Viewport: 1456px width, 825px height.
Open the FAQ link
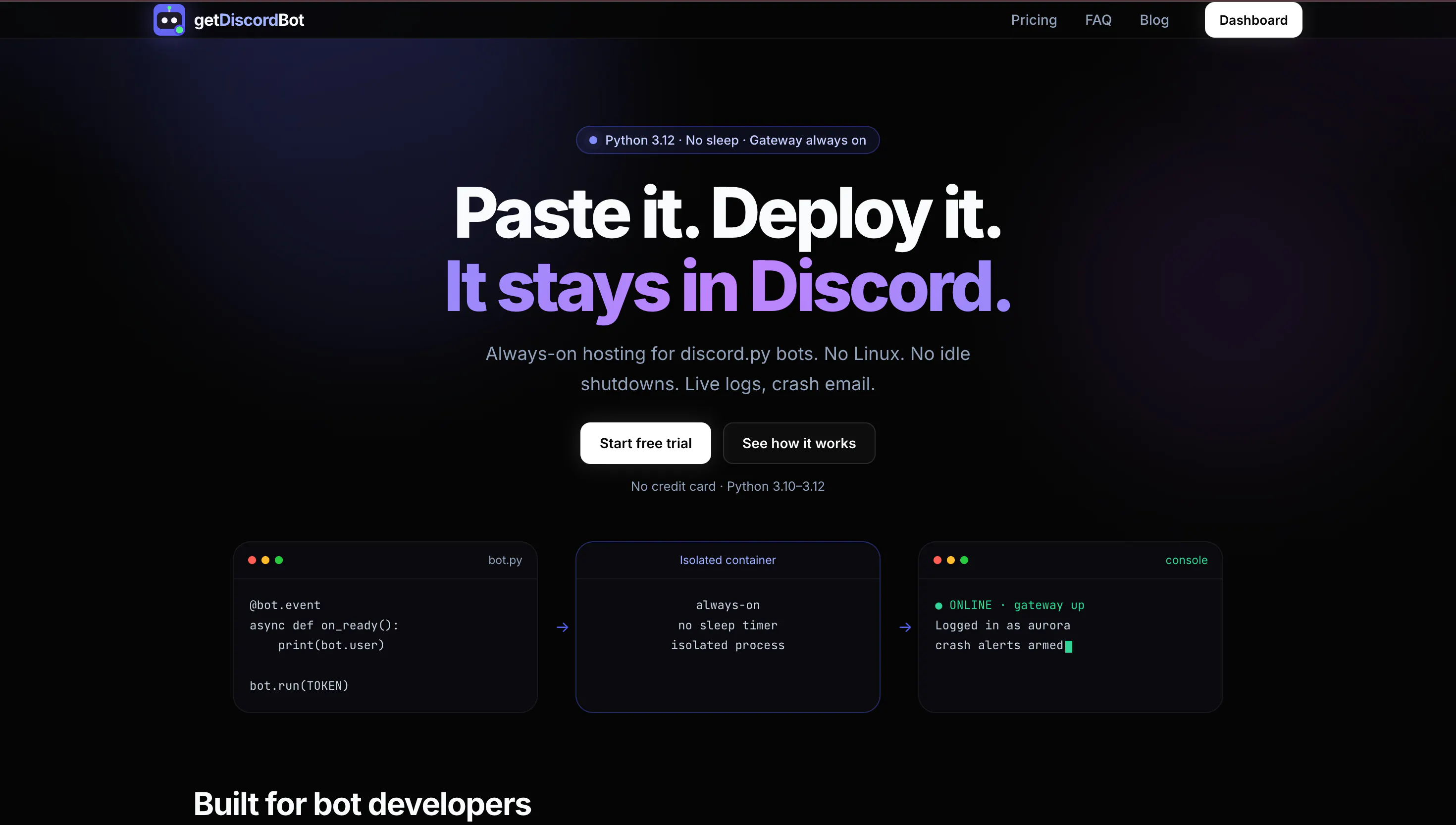tap(1098, 20)
